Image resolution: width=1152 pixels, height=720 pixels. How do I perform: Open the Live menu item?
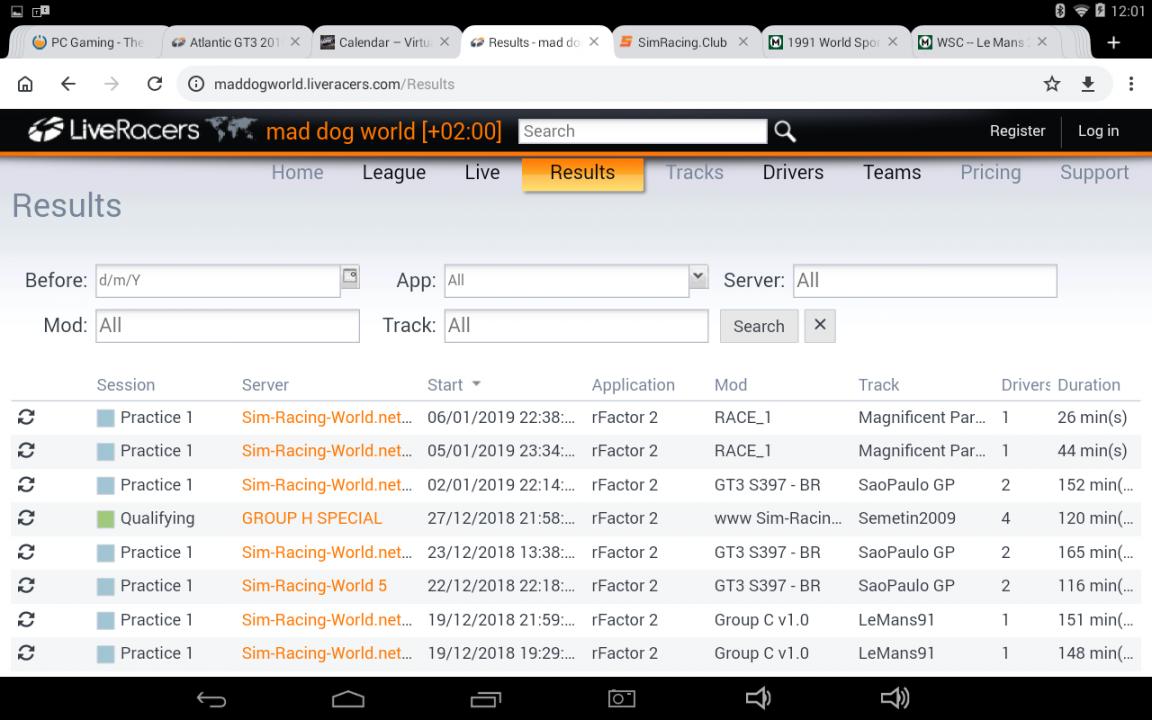[482, 173]
